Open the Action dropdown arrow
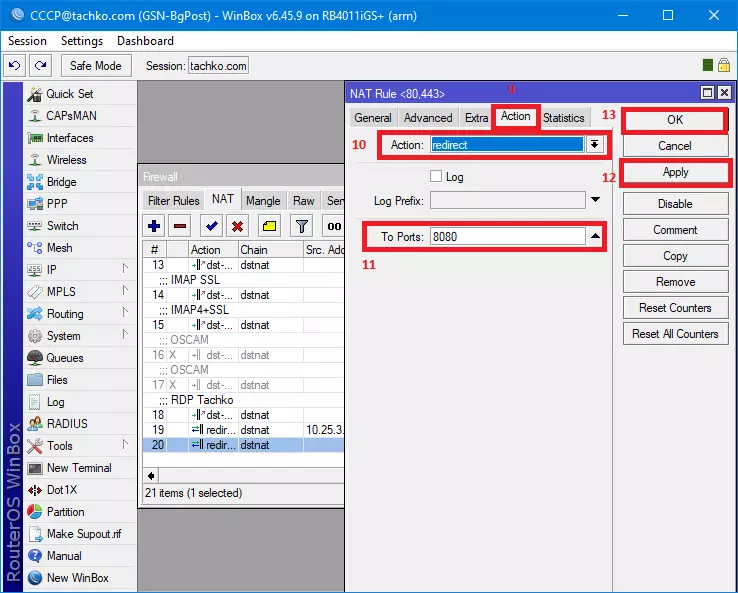Screen dimensions: 738x593 (x=595, y=145)
